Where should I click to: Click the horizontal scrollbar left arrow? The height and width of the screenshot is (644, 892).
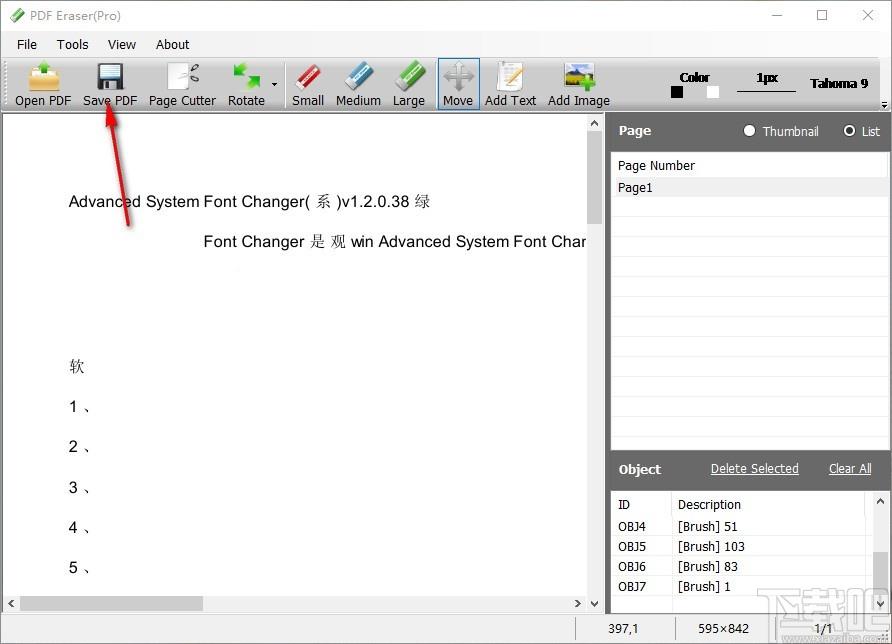(x=11, y=604)
